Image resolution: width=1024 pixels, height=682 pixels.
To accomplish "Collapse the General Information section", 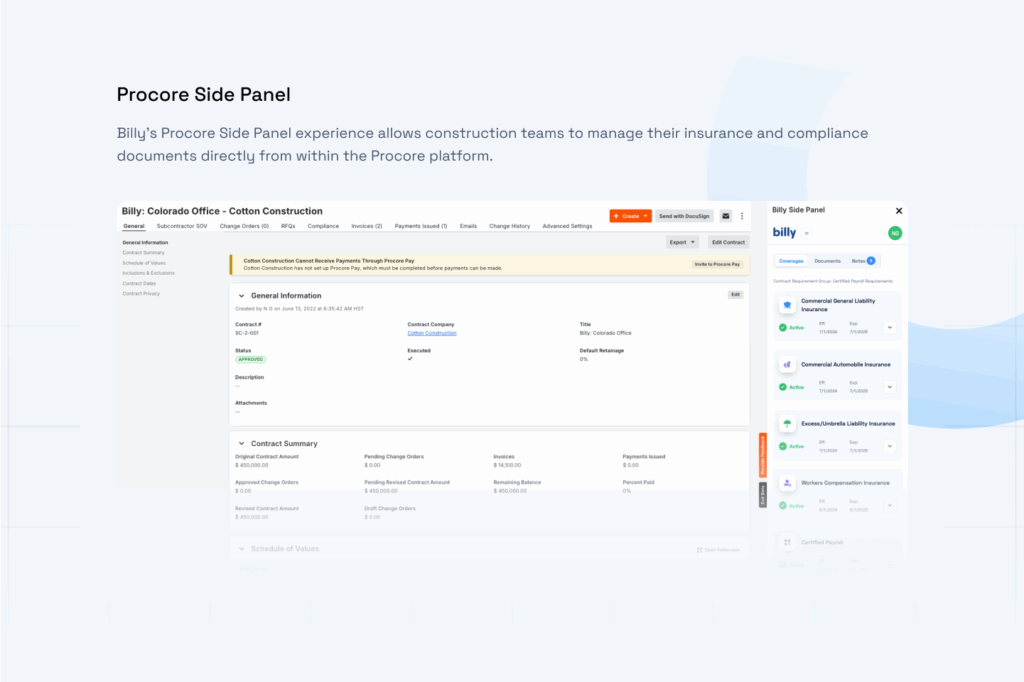I will click(241, 296).
